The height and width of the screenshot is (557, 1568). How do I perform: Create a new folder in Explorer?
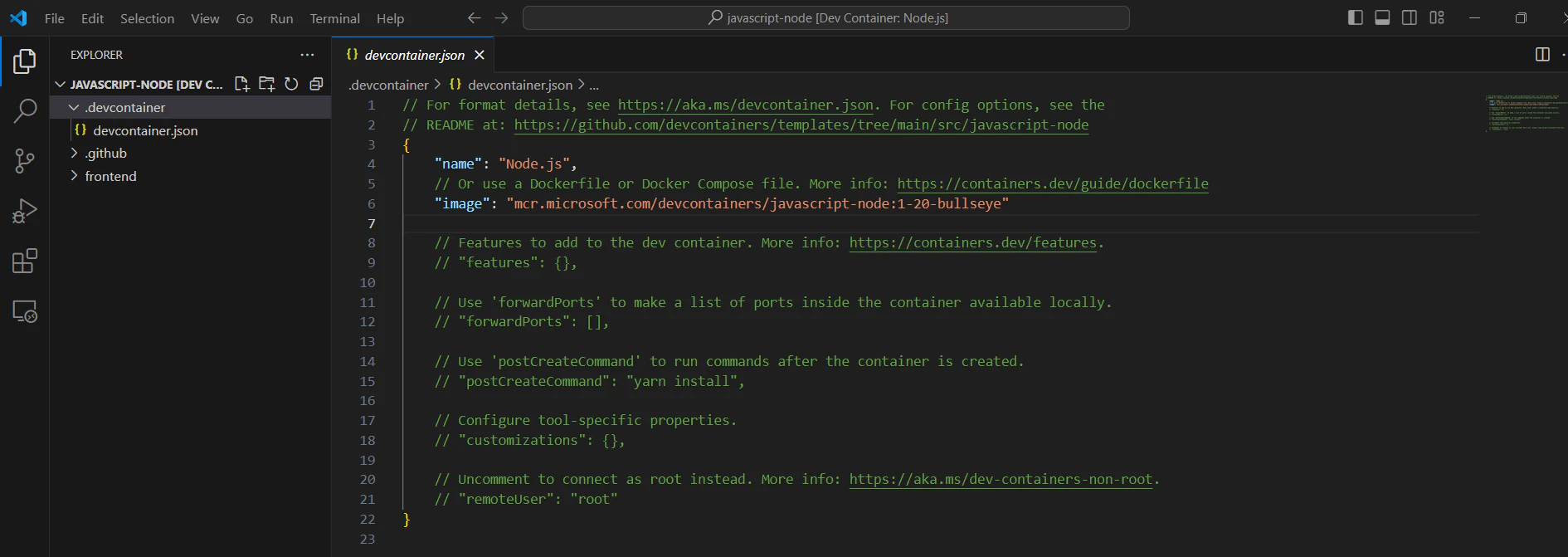pos(266,84)
